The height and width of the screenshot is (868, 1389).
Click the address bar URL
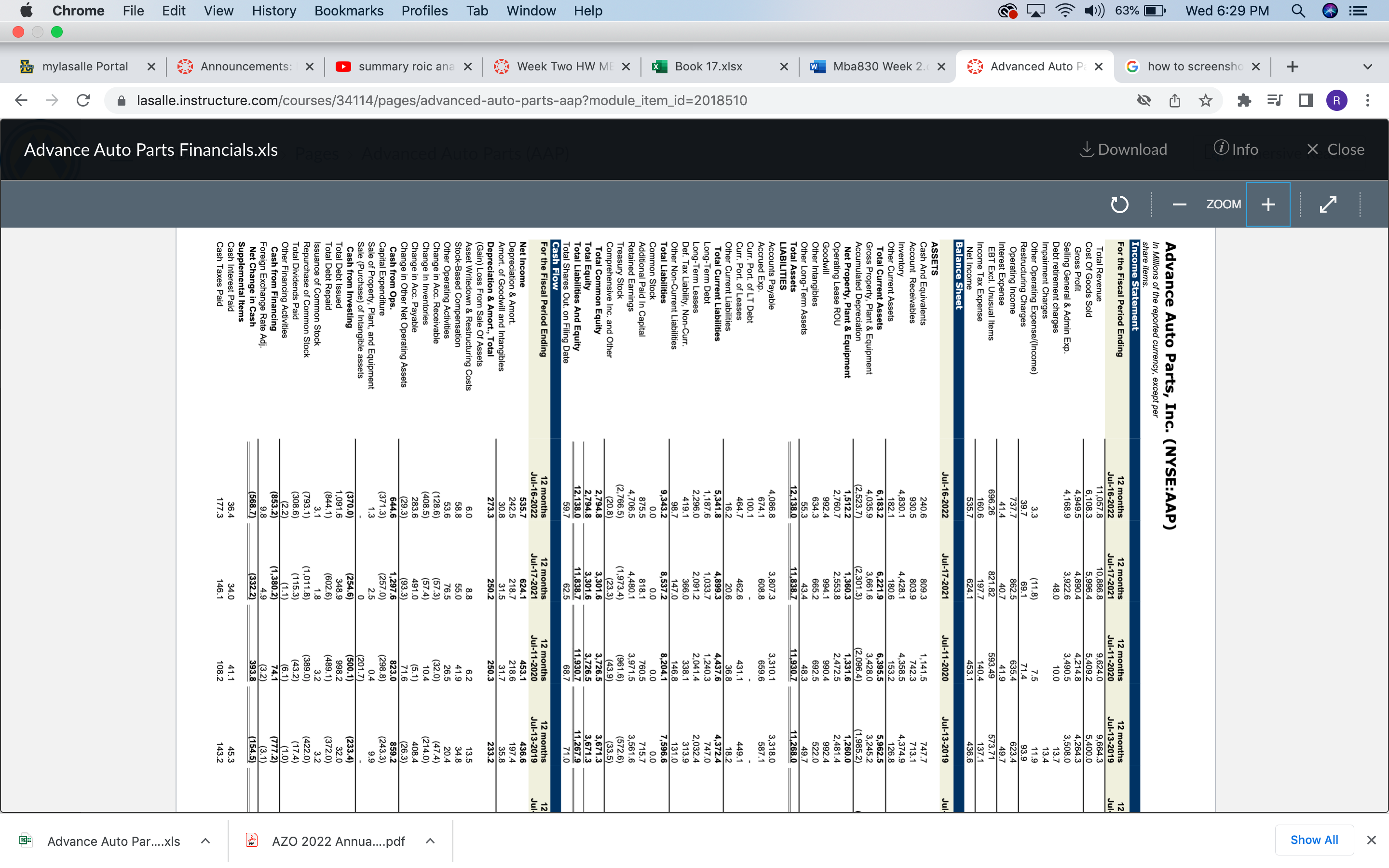point(442,100)
